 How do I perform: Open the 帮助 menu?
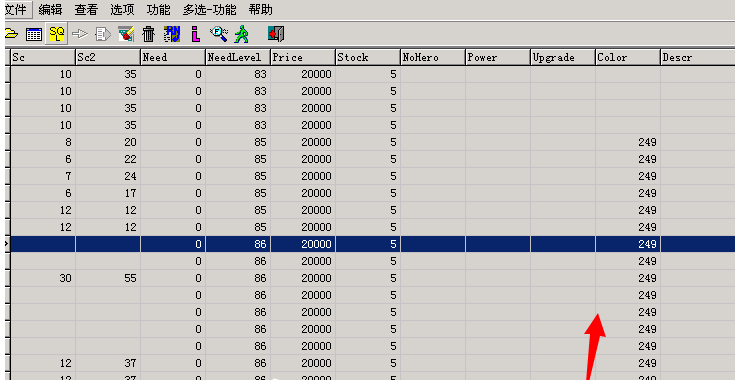tap(261, 9)
